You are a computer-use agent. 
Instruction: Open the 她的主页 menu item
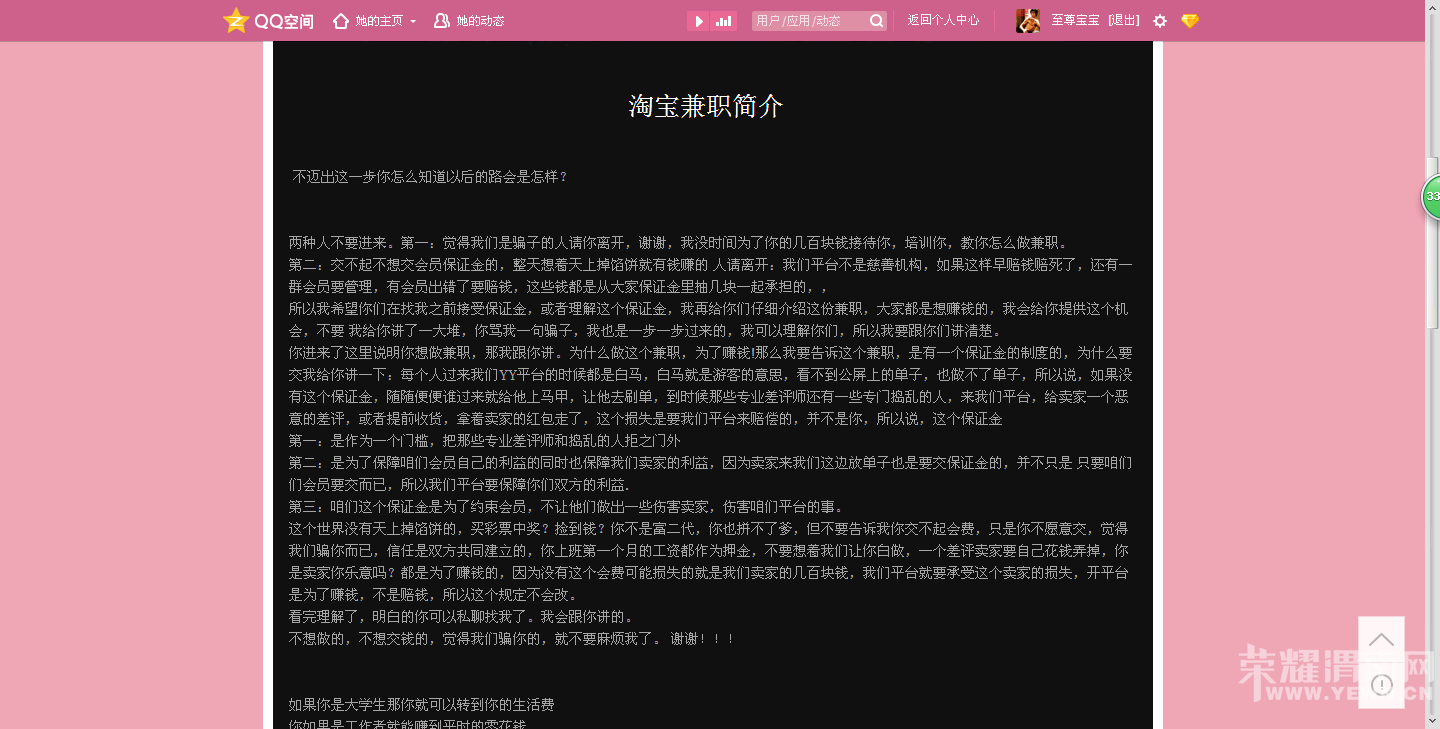pyautogui.click(x=378, y=20)
